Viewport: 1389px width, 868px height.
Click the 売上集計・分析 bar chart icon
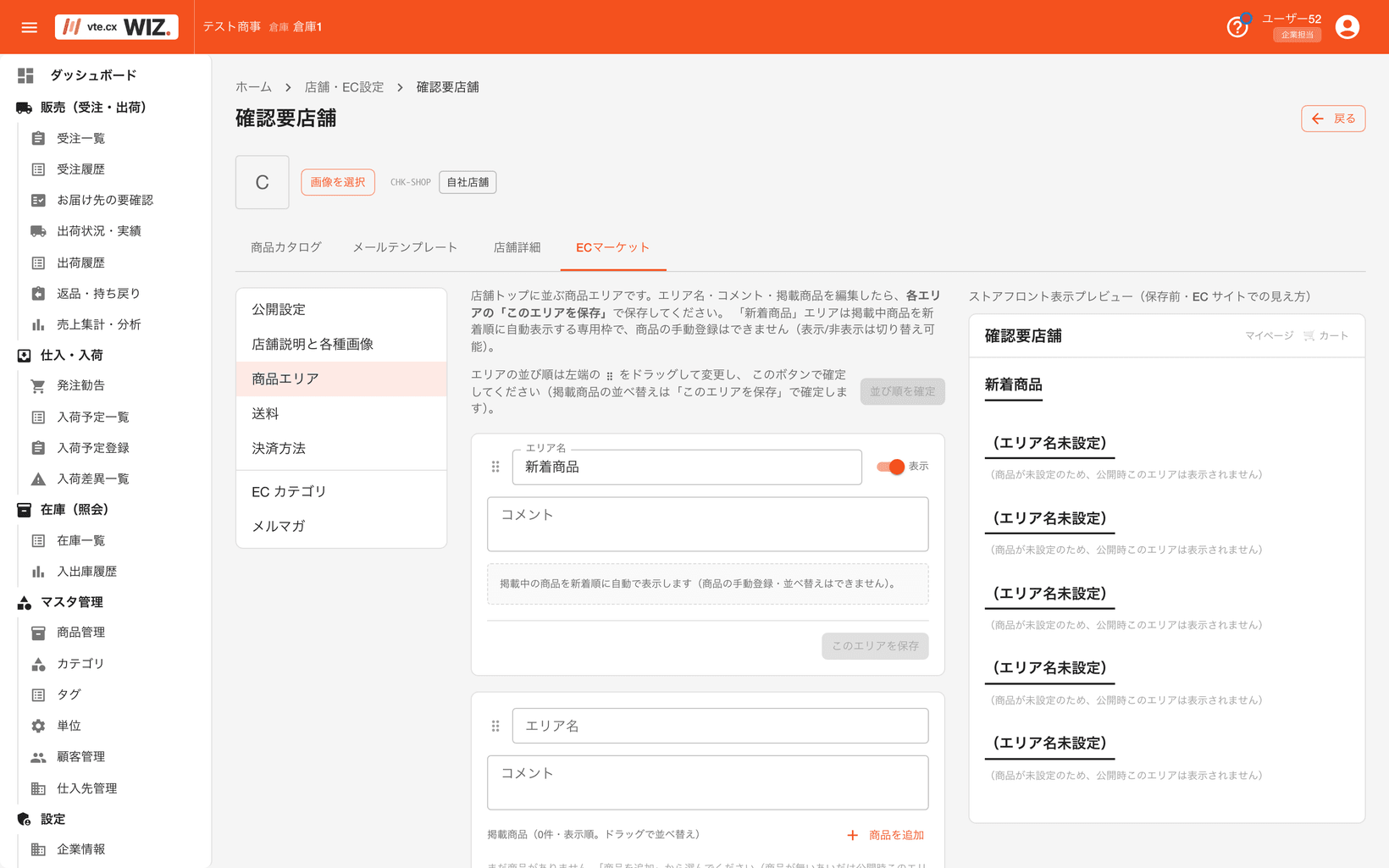[x=38, y=324]
